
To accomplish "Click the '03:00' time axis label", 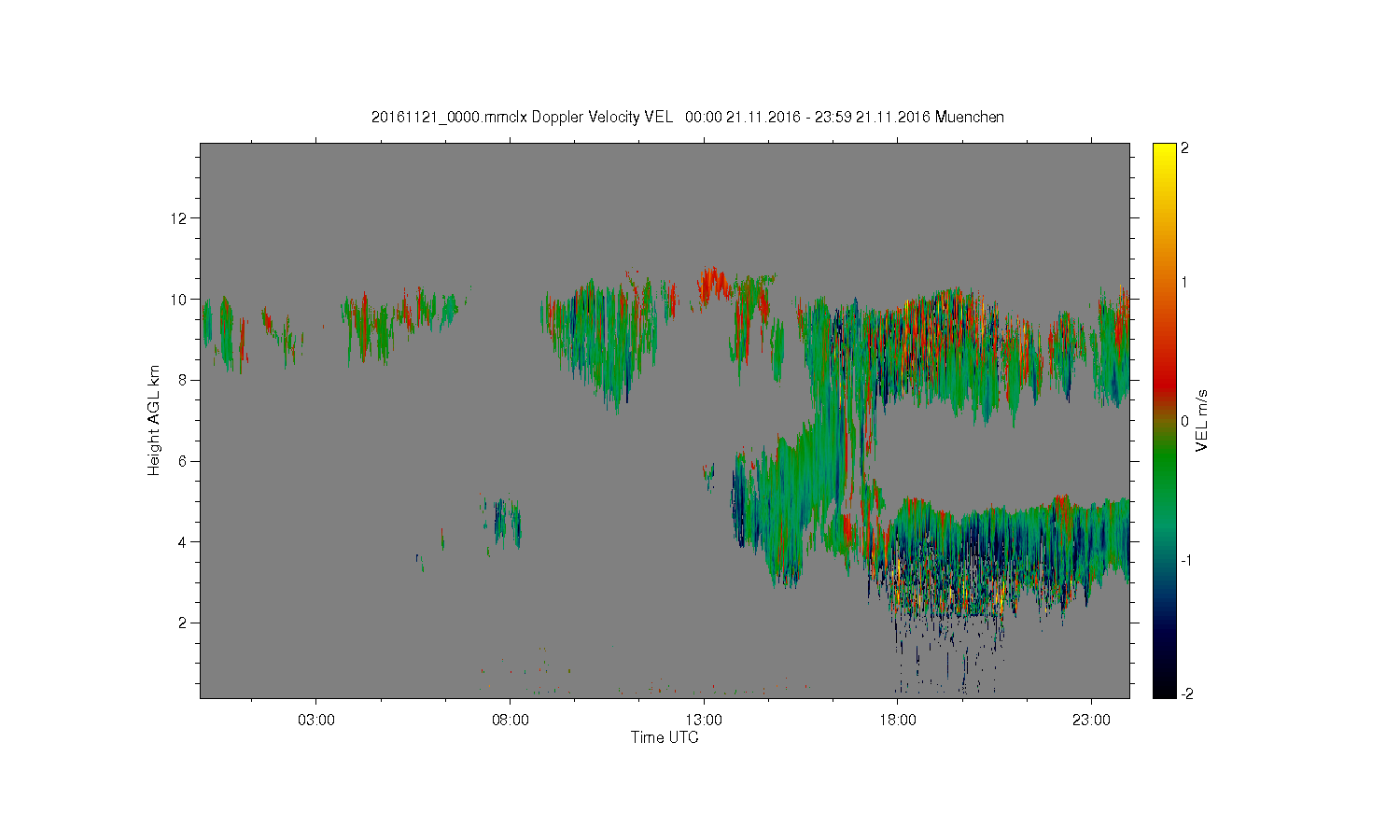I will pyautogui.click(x=315, y=721).
